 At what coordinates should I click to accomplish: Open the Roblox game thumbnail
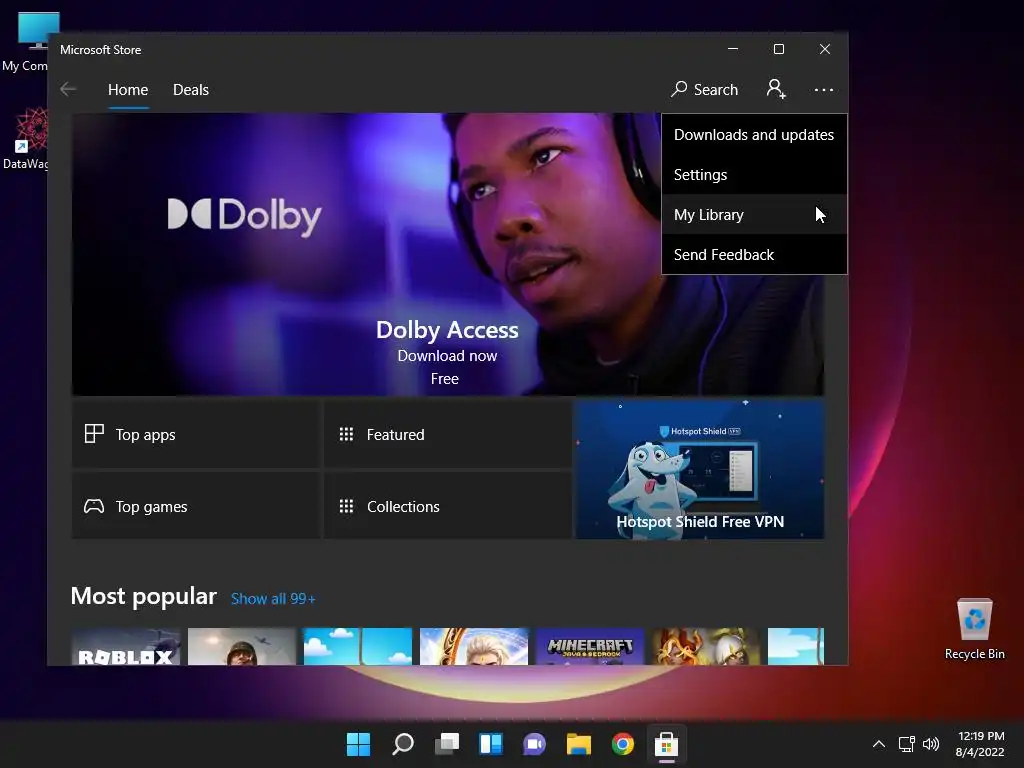click(126, 647)
